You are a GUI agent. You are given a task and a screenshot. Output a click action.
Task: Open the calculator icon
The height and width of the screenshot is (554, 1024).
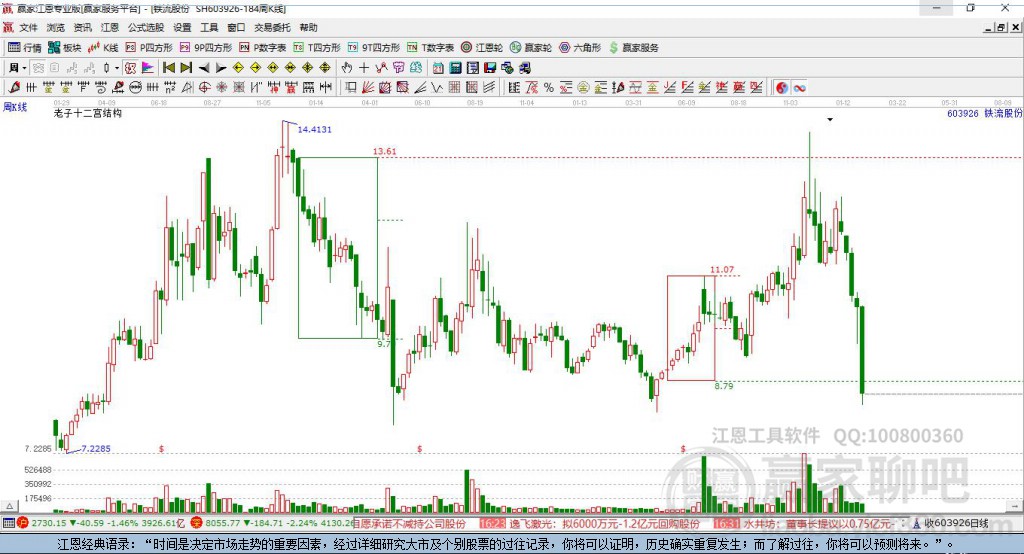(455, 67)
